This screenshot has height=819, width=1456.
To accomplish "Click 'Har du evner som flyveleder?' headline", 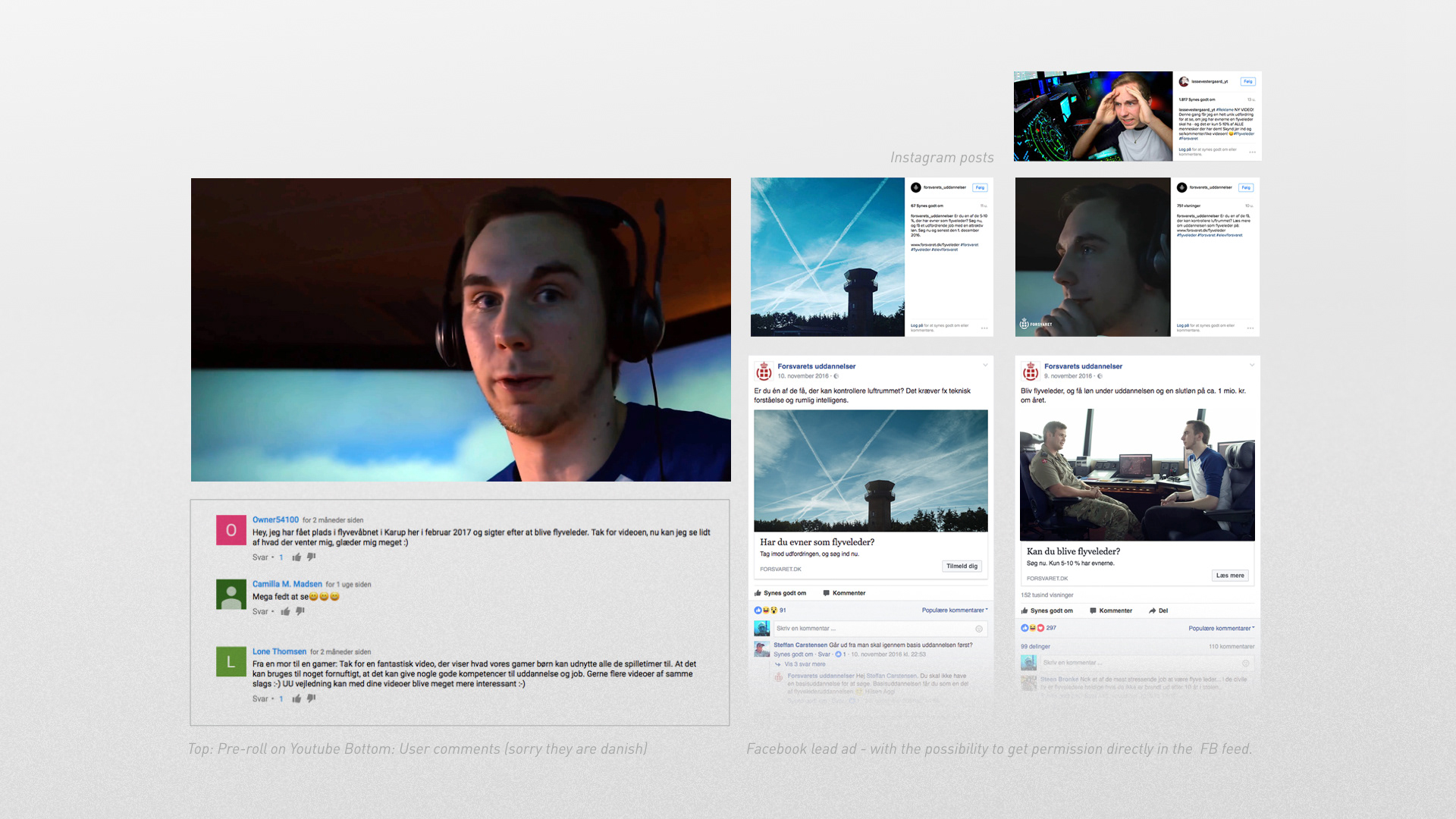I will click(817, 542).
